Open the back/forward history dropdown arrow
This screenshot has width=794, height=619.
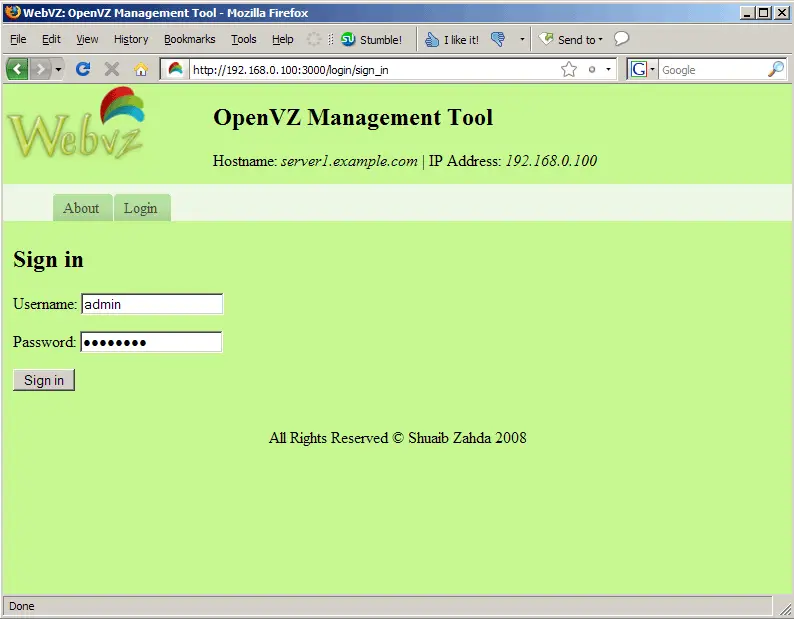pyautogui.click(x=58, y=70)
